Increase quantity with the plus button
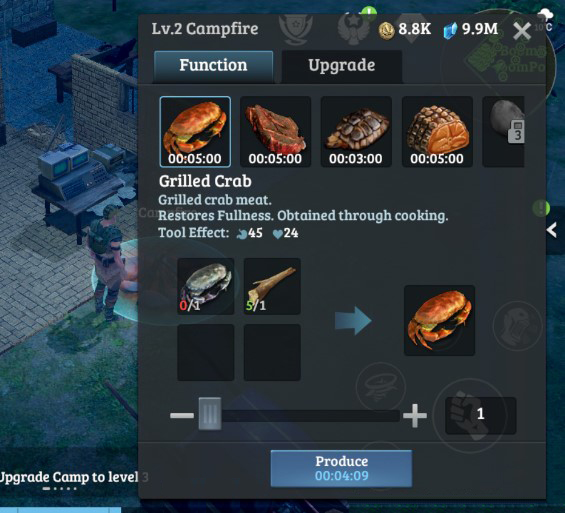565x513 pixels. [415, 415]
